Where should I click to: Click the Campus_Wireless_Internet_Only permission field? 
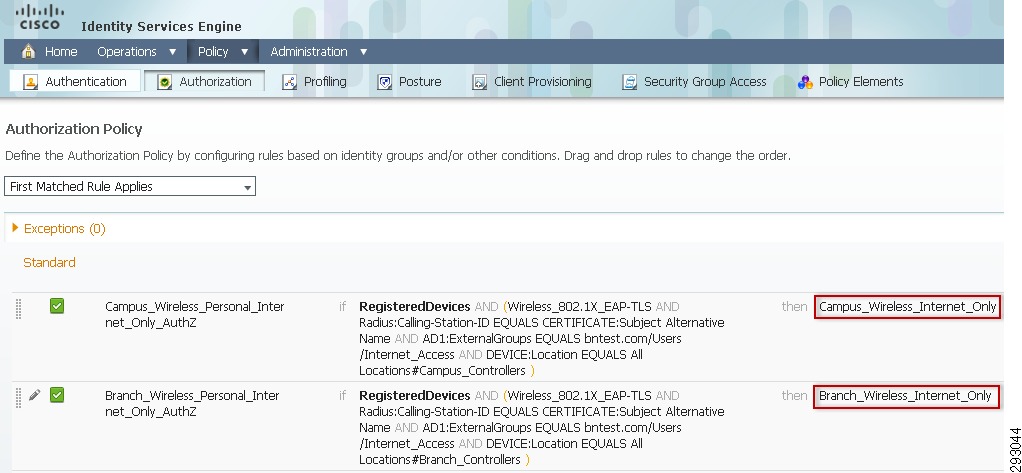[x=907, y=306]
